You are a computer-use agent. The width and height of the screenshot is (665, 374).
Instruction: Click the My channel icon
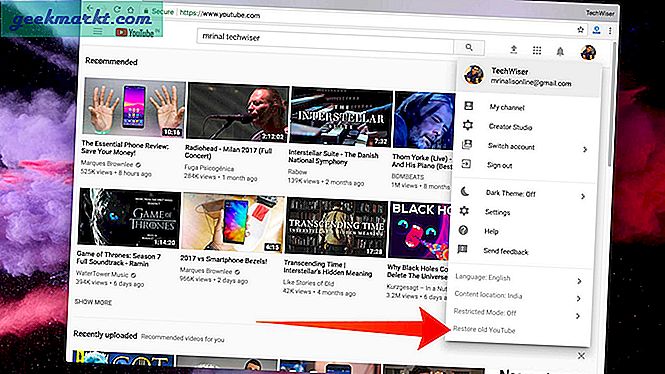pyautogui.click(x=469, y=106)
